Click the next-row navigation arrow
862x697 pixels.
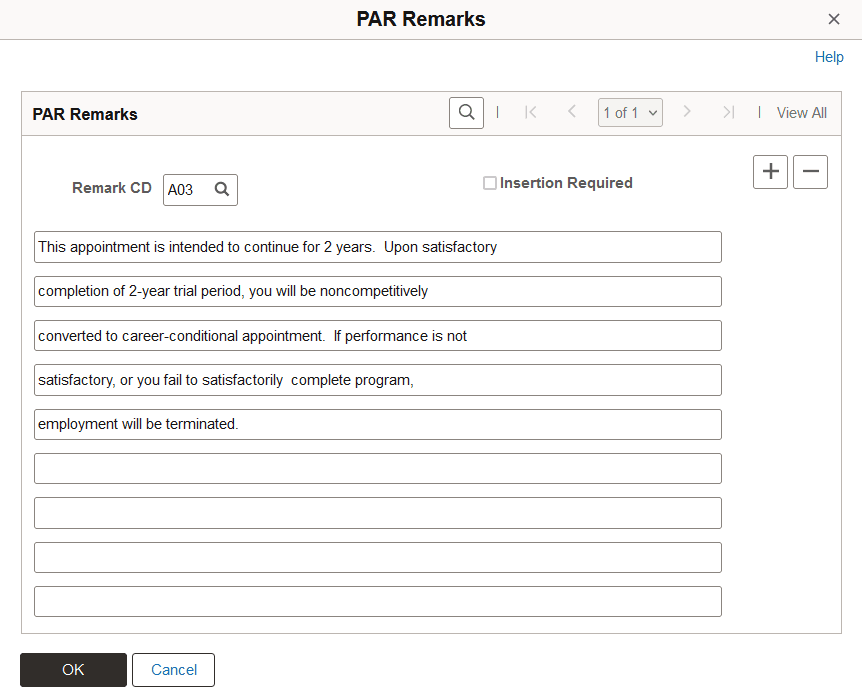687,112
